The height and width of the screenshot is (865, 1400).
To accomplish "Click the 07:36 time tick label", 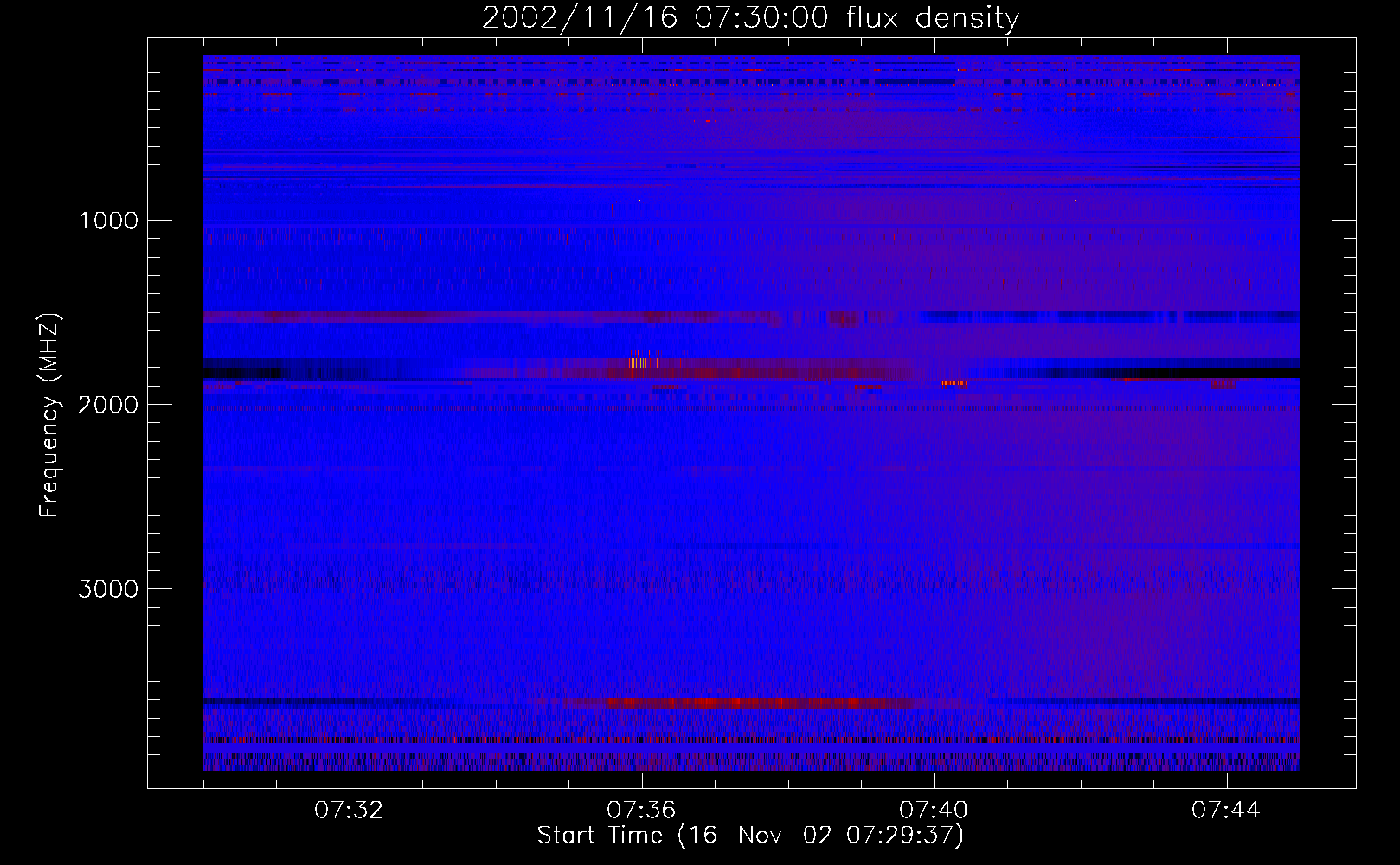I will (642, 811).
